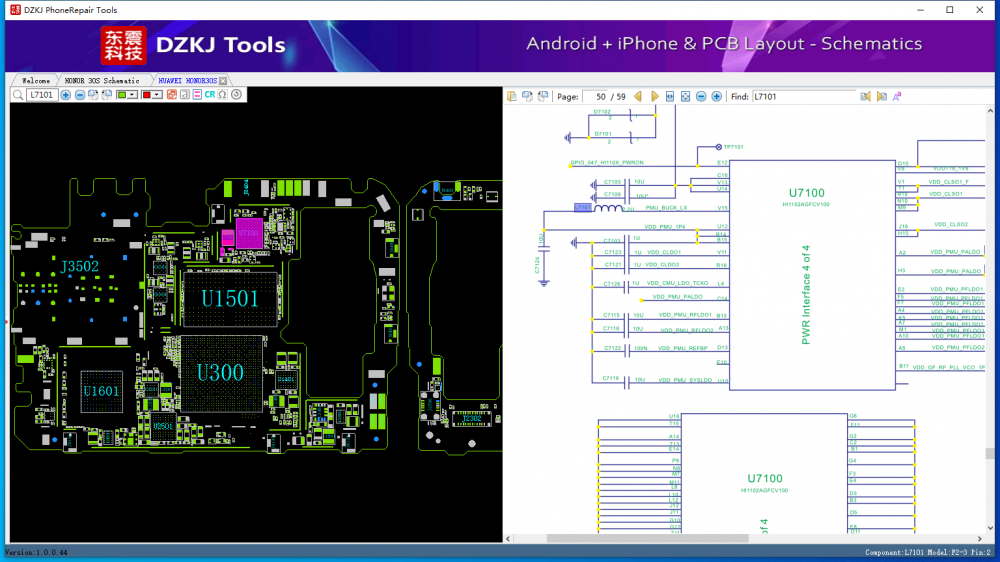Click the VDD_CLSO2 net label
Screen dimensions: 1000x562
coord(951,225)
